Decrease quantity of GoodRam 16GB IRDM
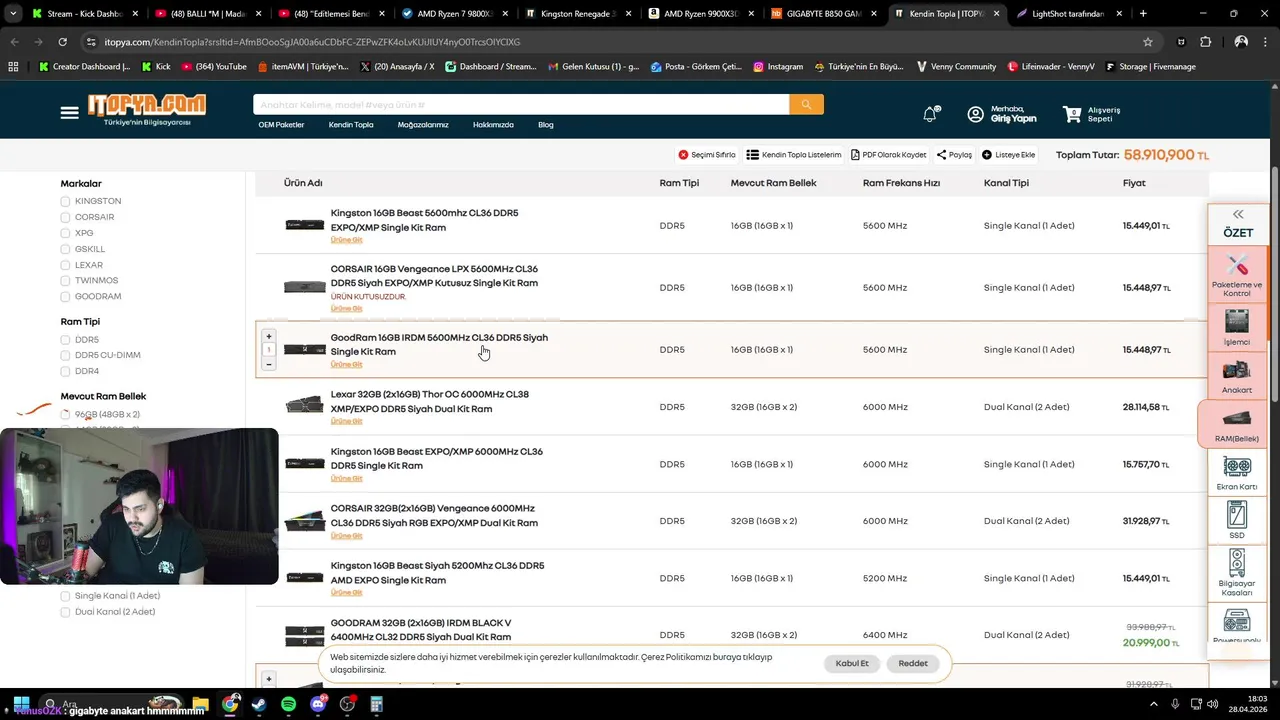1280x720 pixels. pyautogui.click(x=268, y=364)
